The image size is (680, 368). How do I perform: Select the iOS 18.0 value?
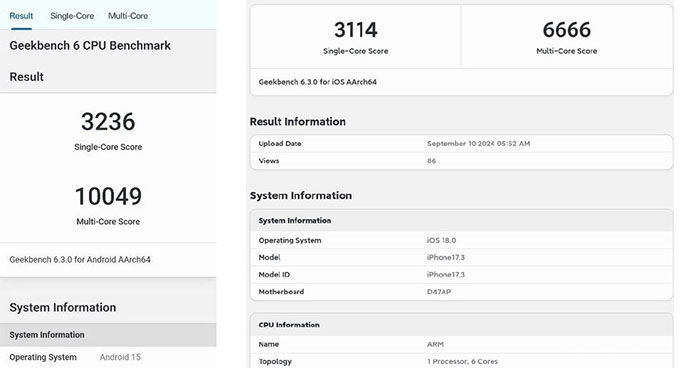[441, 240]
